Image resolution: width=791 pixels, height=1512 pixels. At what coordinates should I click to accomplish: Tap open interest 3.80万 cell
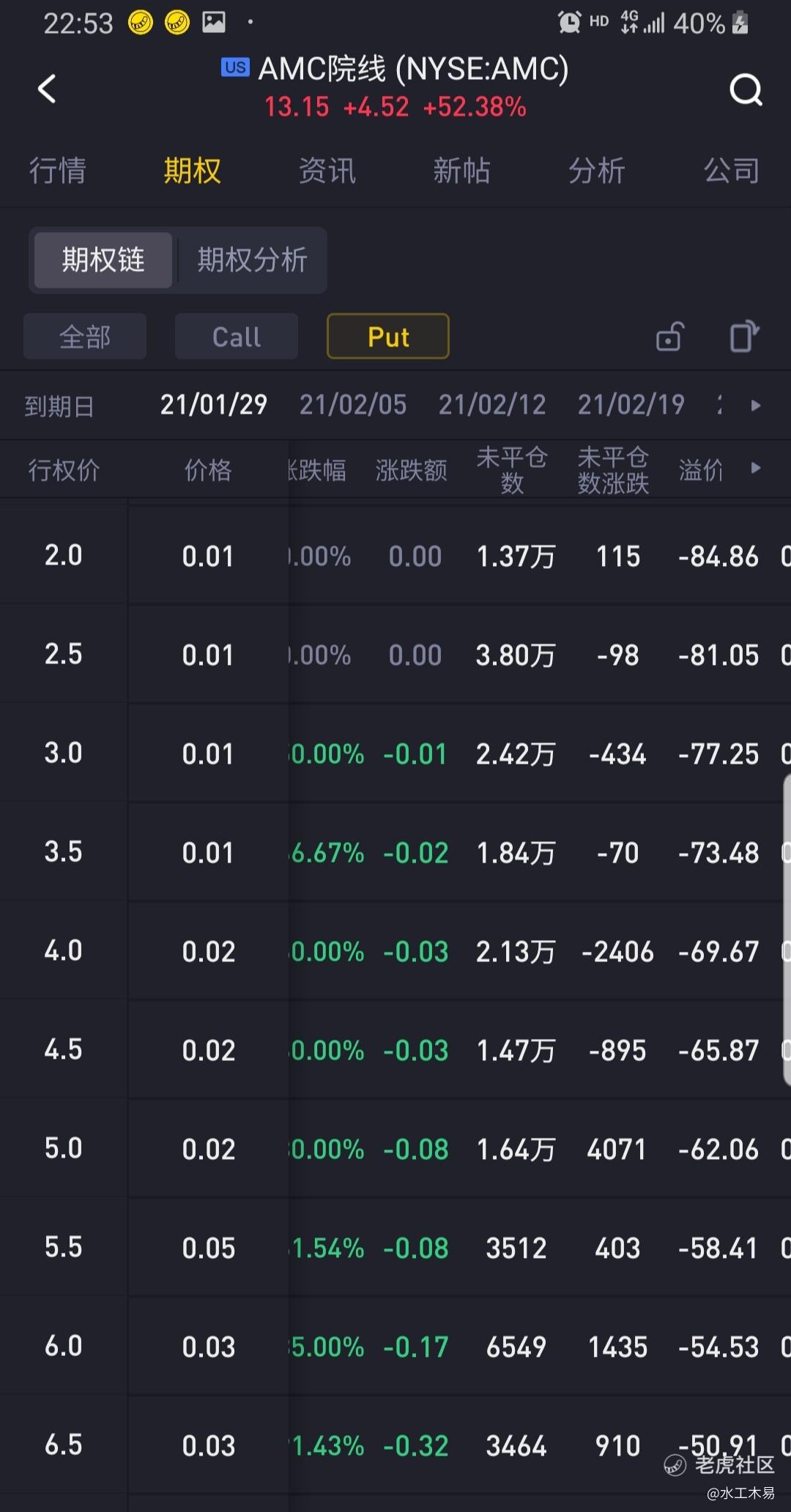[516, 655]
